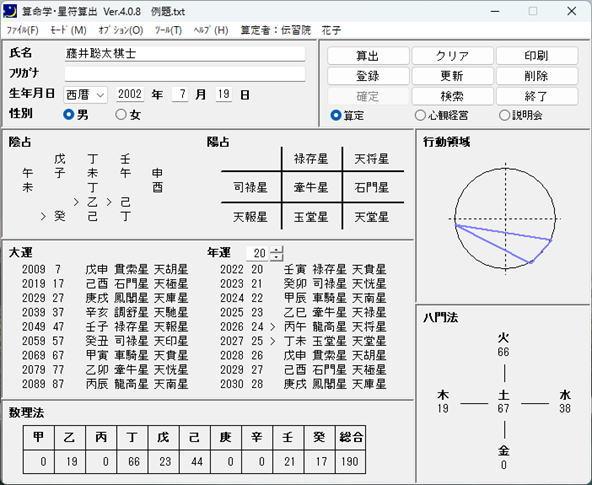Click the 終了 exit button
Viewport: 592px width, 485px height.
(536, 96)
